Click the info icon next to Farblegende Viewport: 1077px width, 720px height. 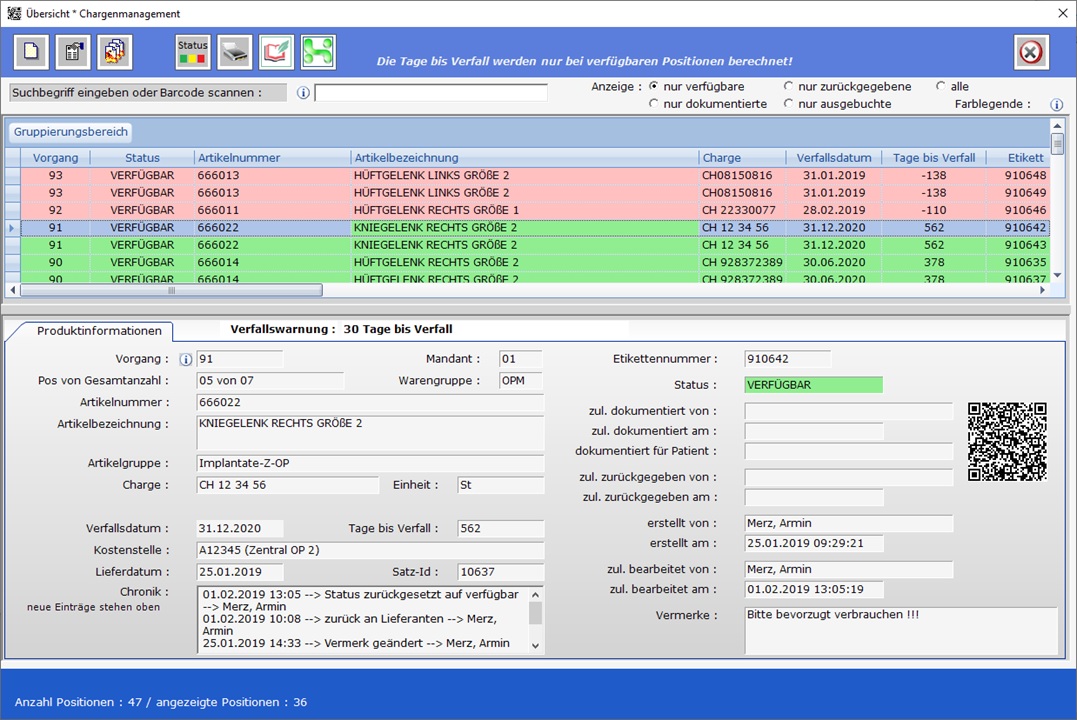(x=1056, y=104)
